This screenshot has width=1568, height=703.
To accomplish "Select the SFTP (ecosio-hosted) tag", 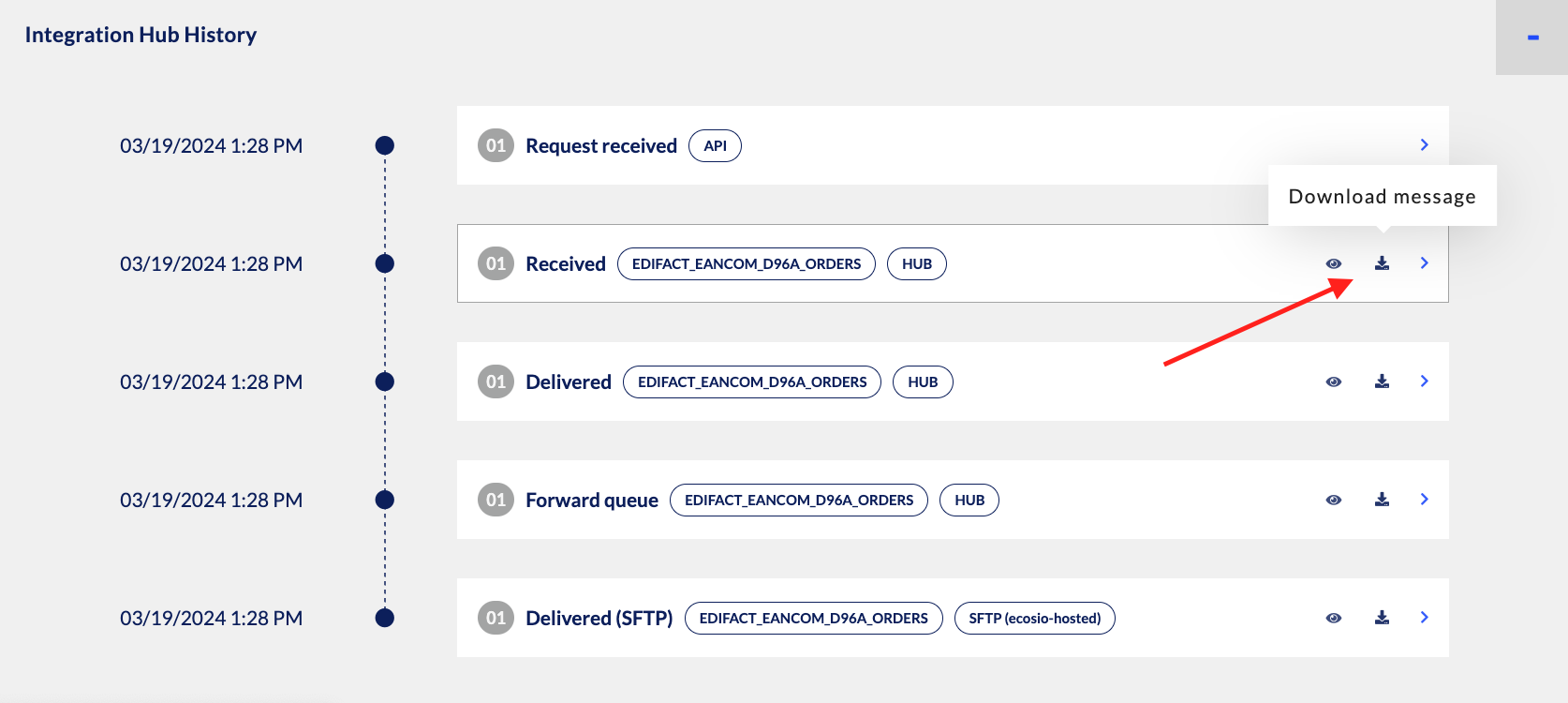I will pos(1035,618).
